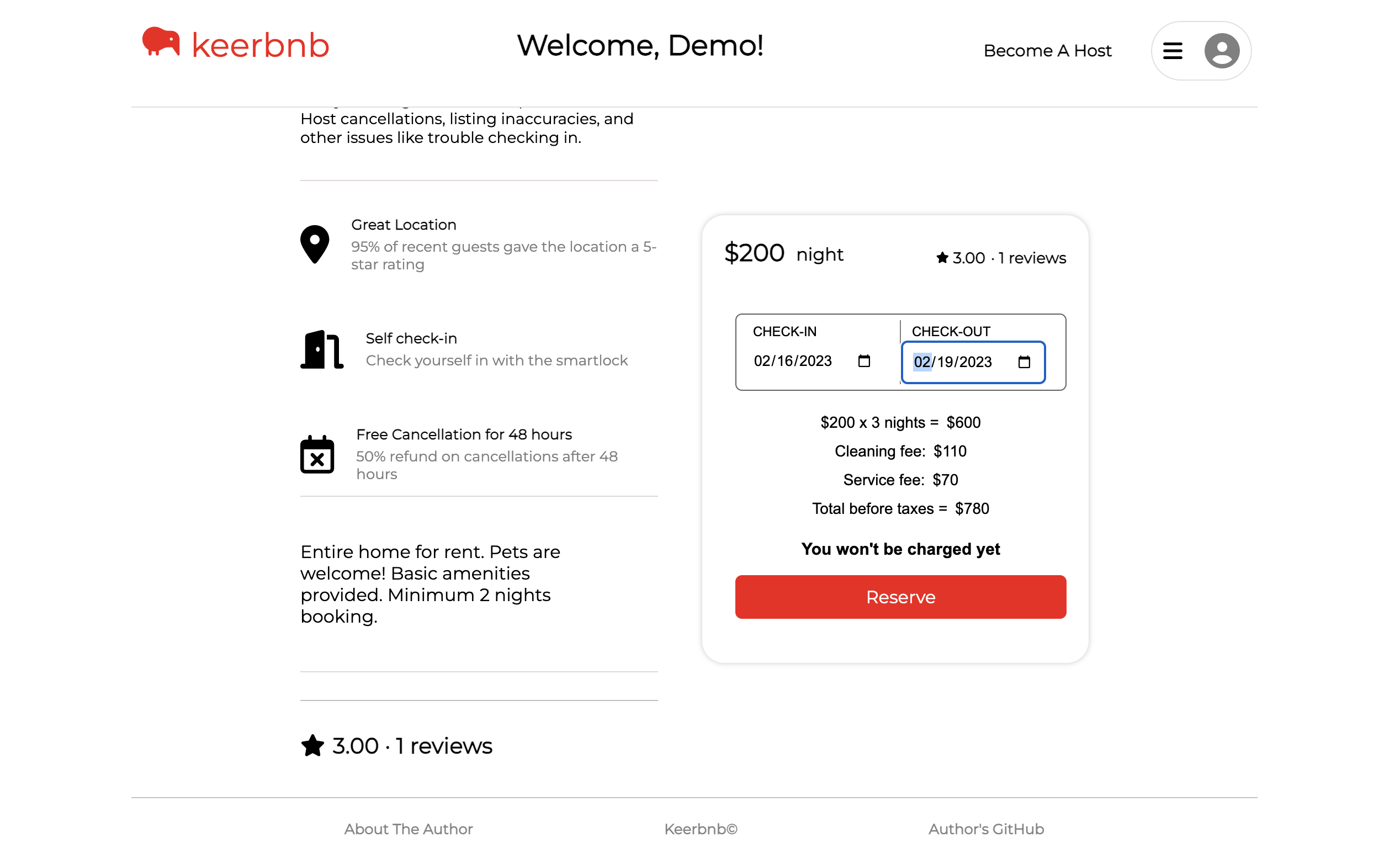The width and height of the screenshot is (1400, 860).
Task: Open the Author's GitHub footer link
Action: [986, 829]
